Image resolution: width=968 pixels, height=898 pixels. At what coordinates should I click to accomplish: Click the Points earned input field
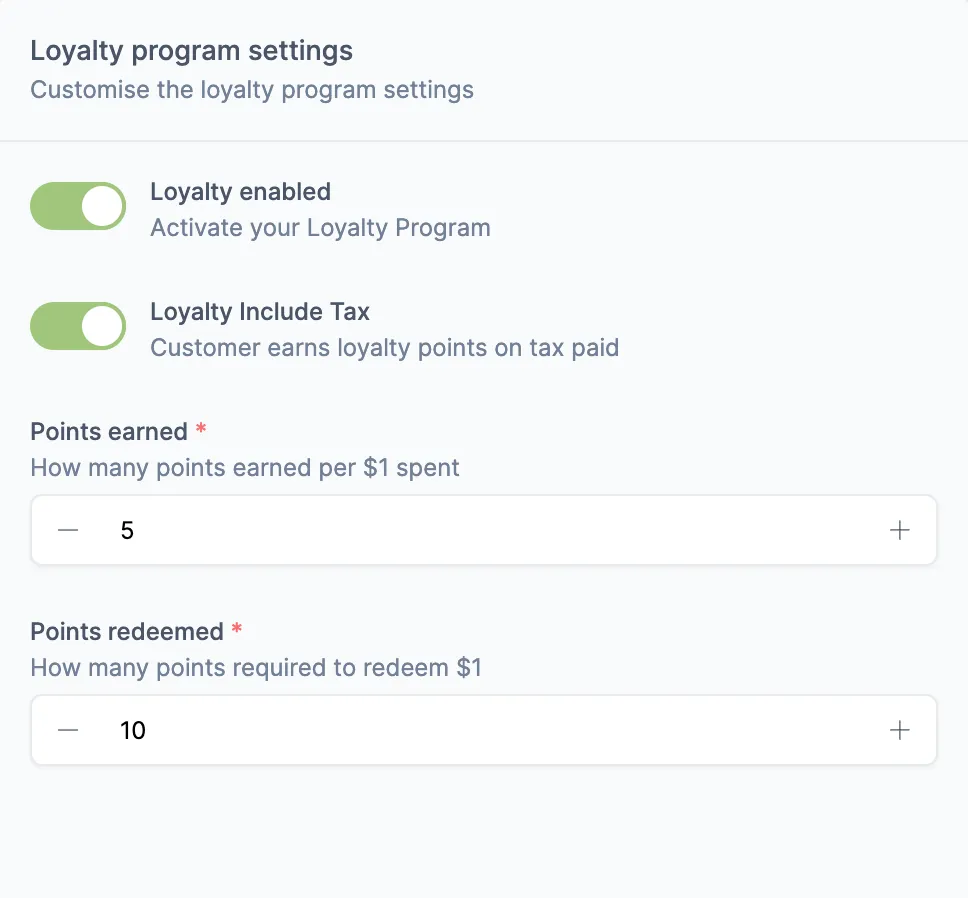point(400,530)
